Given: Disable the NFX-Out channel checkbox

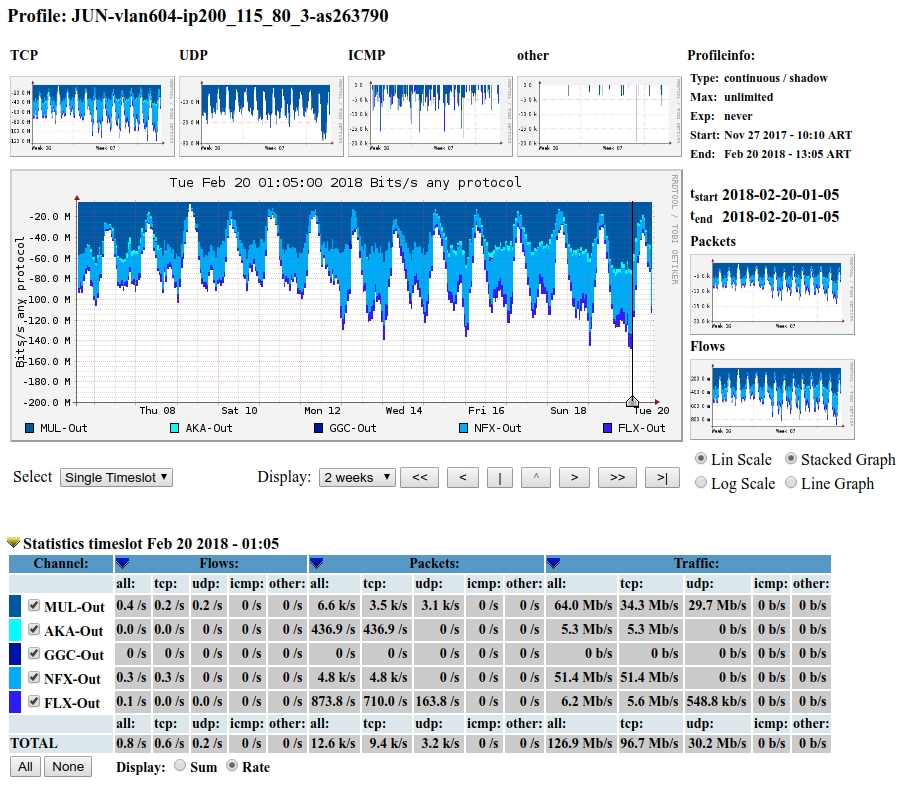Looking at the screenshot, I should (x=35, y=678).
